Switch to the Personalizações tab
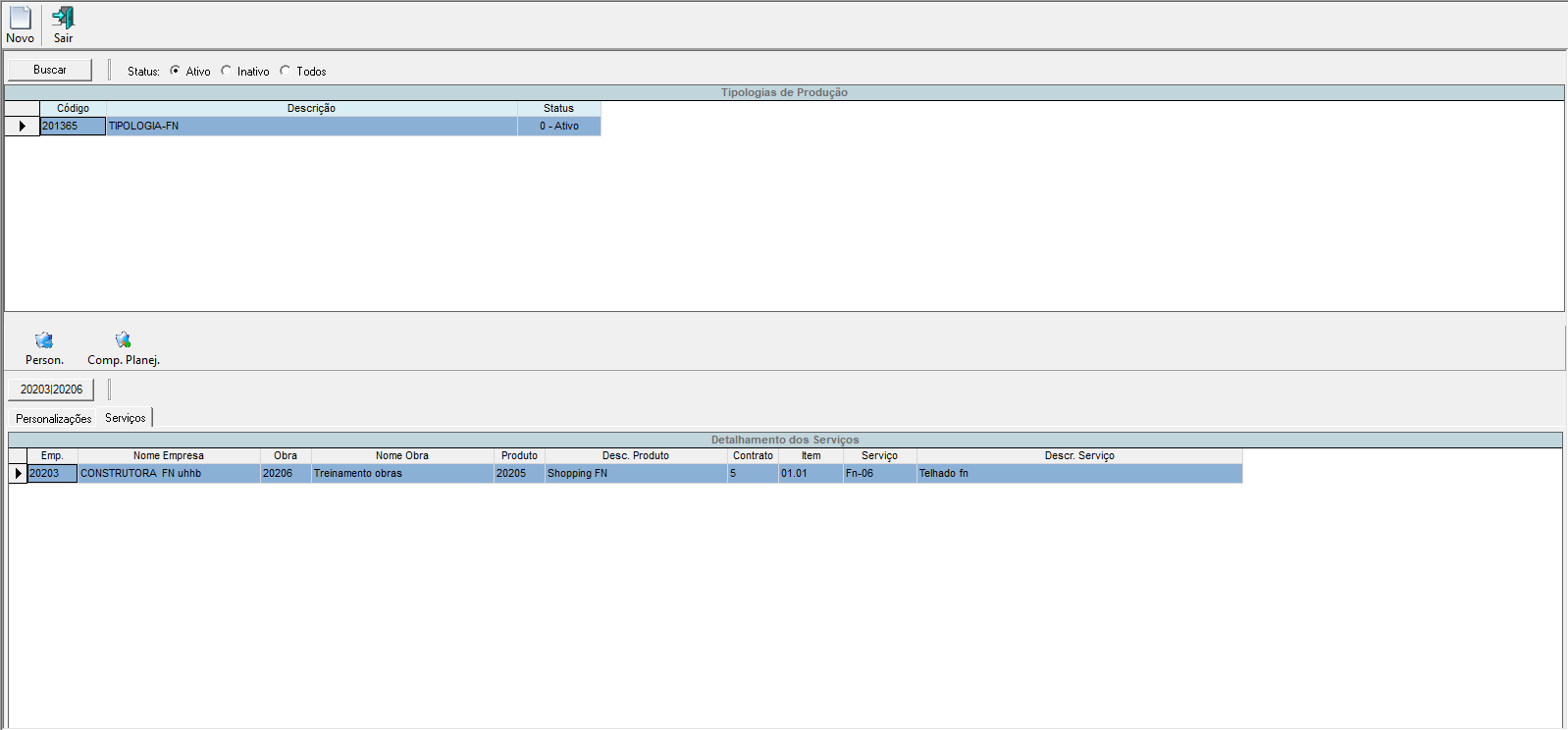Viewport: 1568px width, 730px height. 53,419
